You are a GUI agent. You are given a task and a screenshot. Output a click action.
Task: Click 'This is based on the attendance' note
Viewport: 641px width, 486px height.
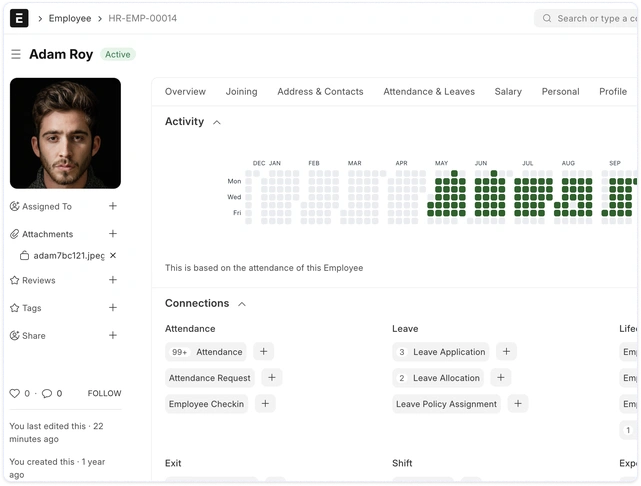(264, 268)
